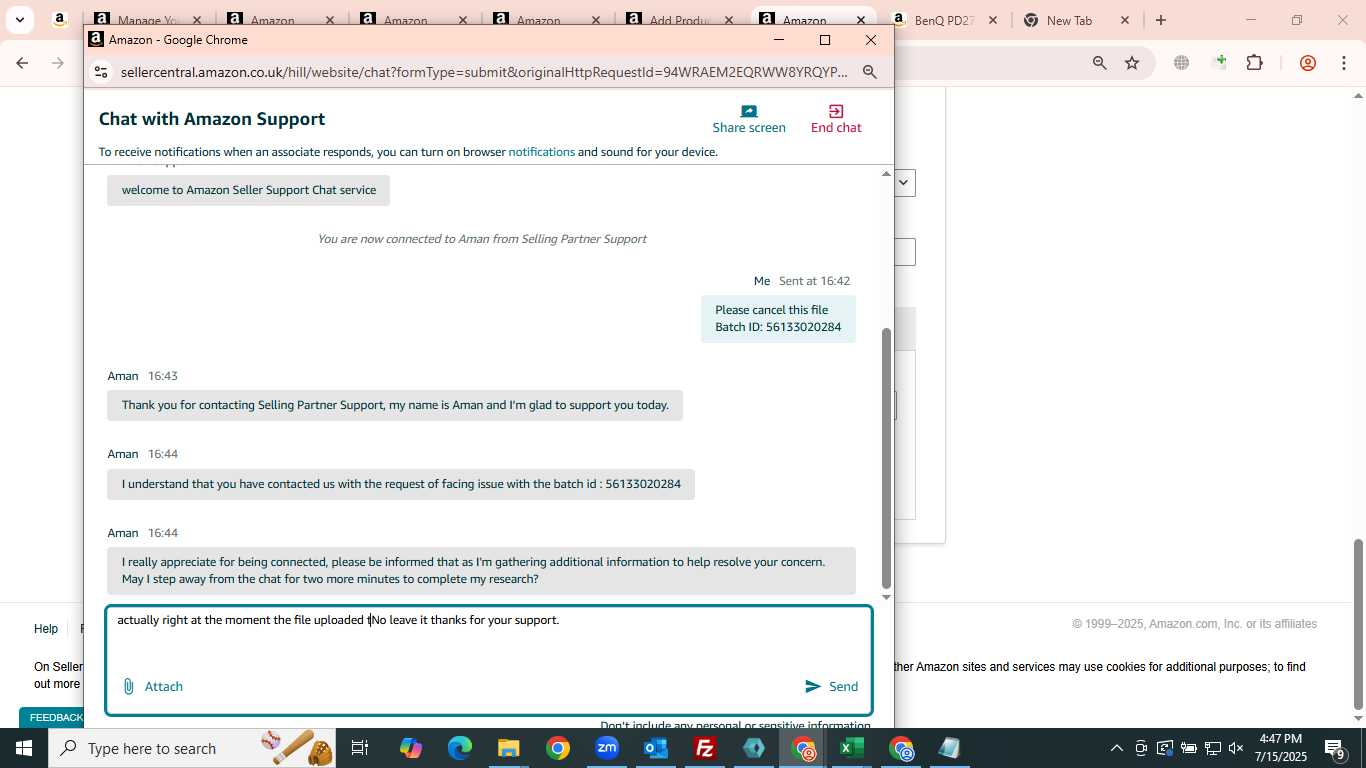
Task: Open File Explorer from taskbar
Action: (x=508, y=748)
